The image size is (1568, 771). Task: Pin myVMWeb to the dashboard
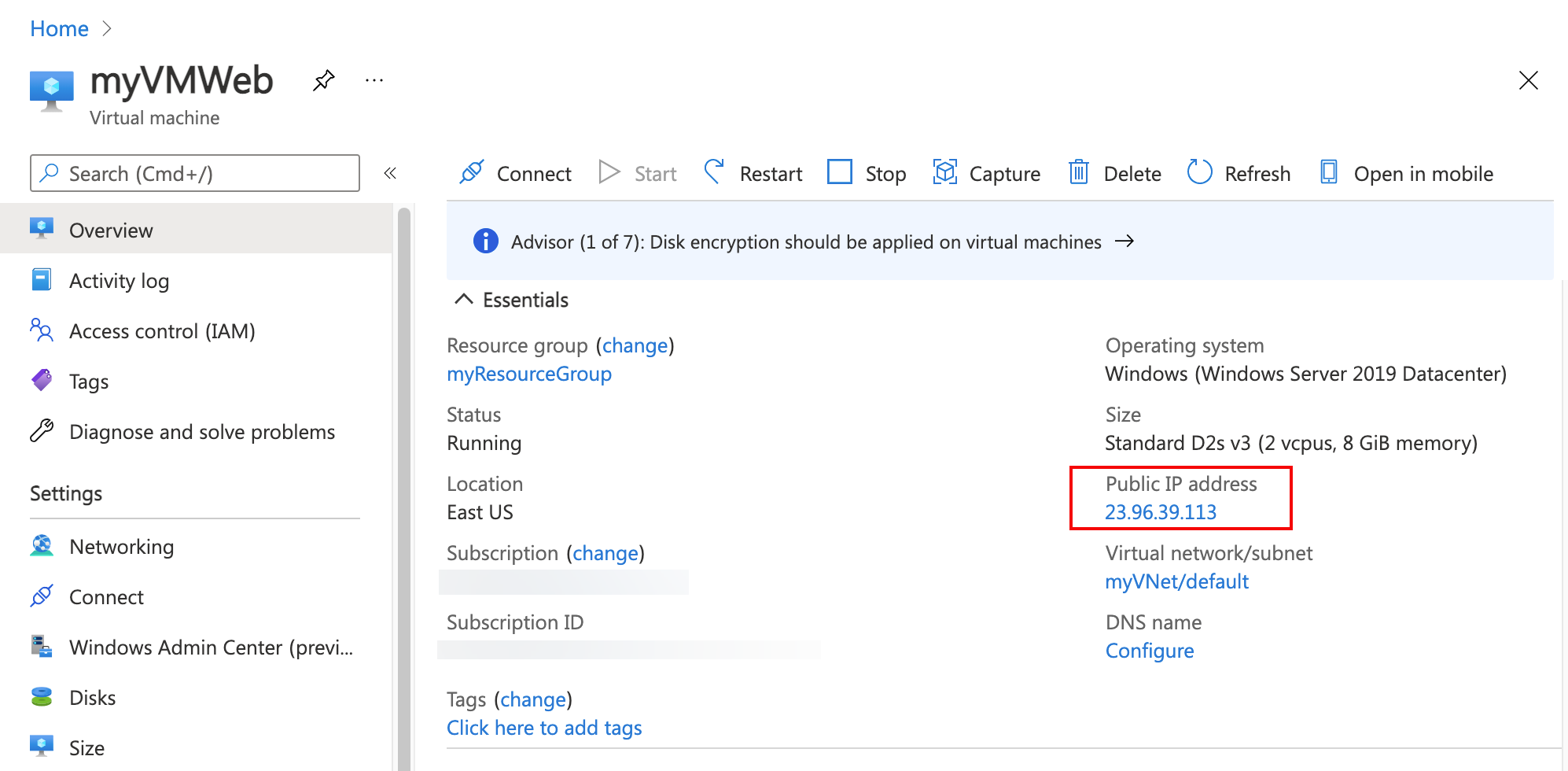point(323,80)
